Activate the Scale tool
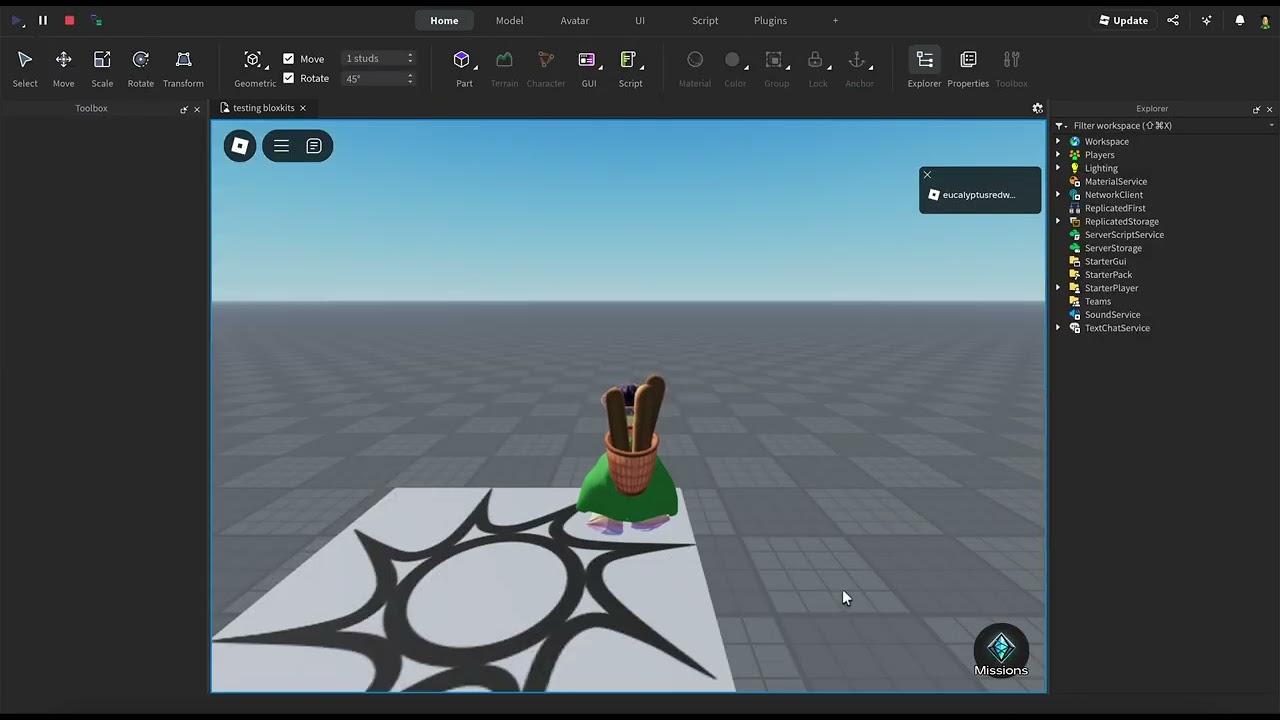The height and width of the screenshot is (720, 1280). (102, 69)
